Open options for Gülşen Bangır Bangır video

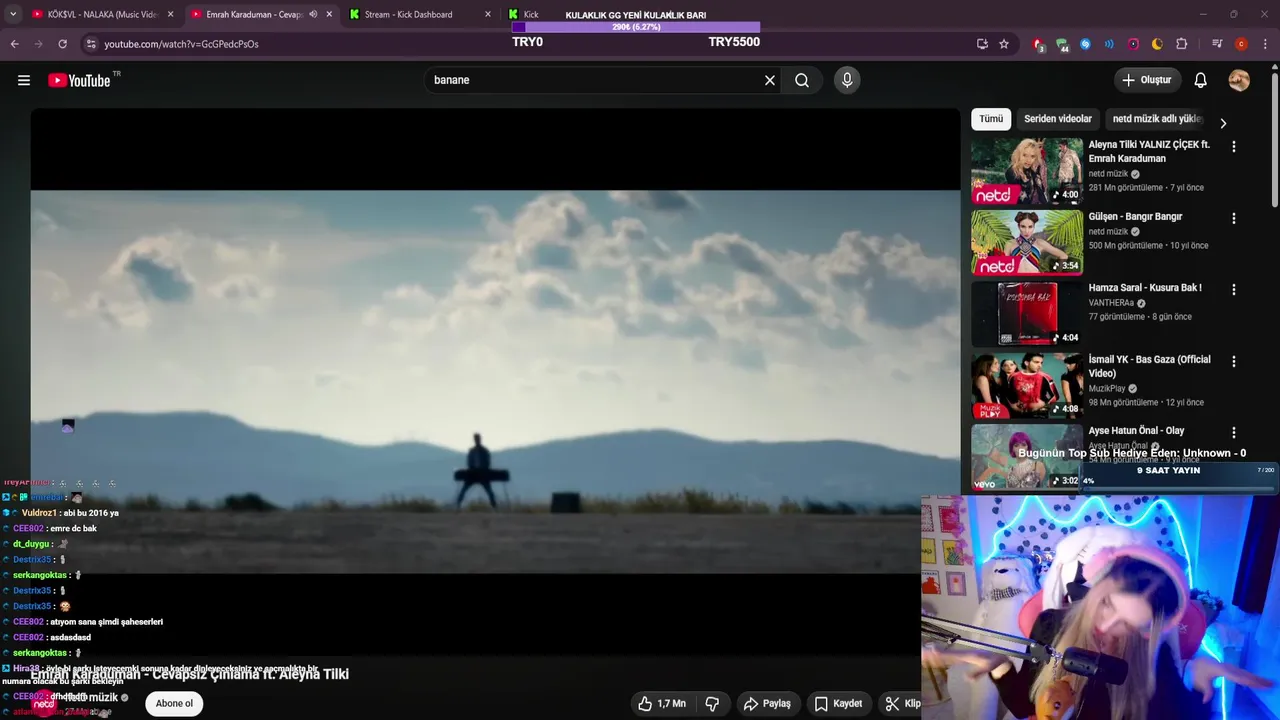point(1234,218)
